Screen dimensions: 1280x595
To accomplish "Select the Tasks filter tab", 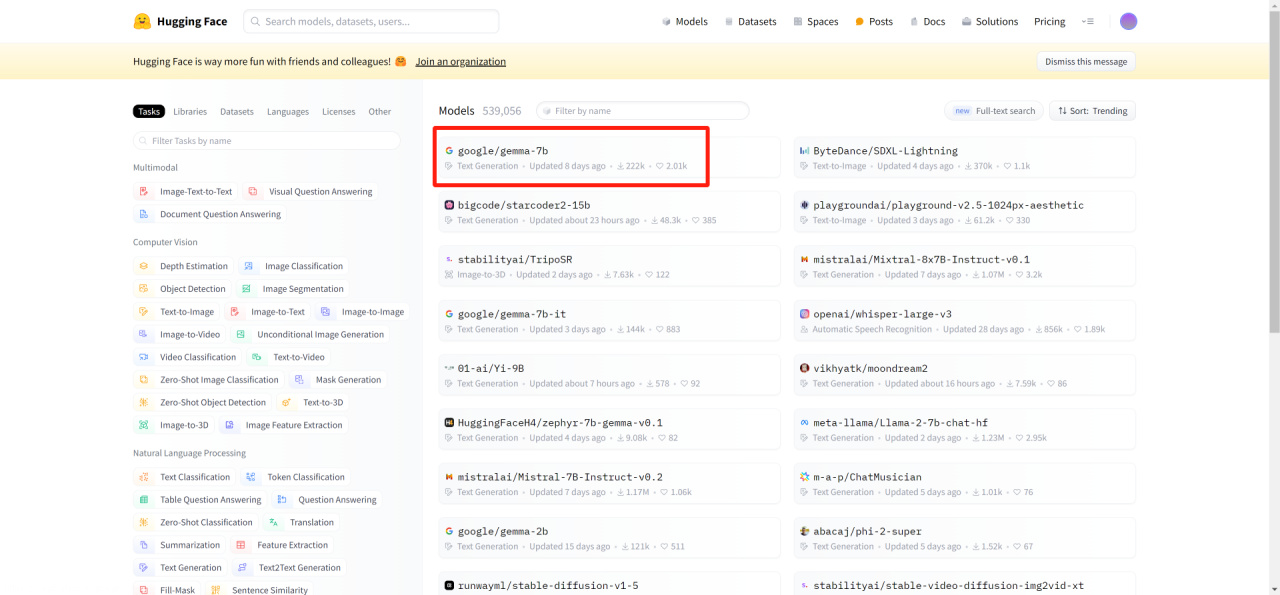I will (x=149, y=111).
